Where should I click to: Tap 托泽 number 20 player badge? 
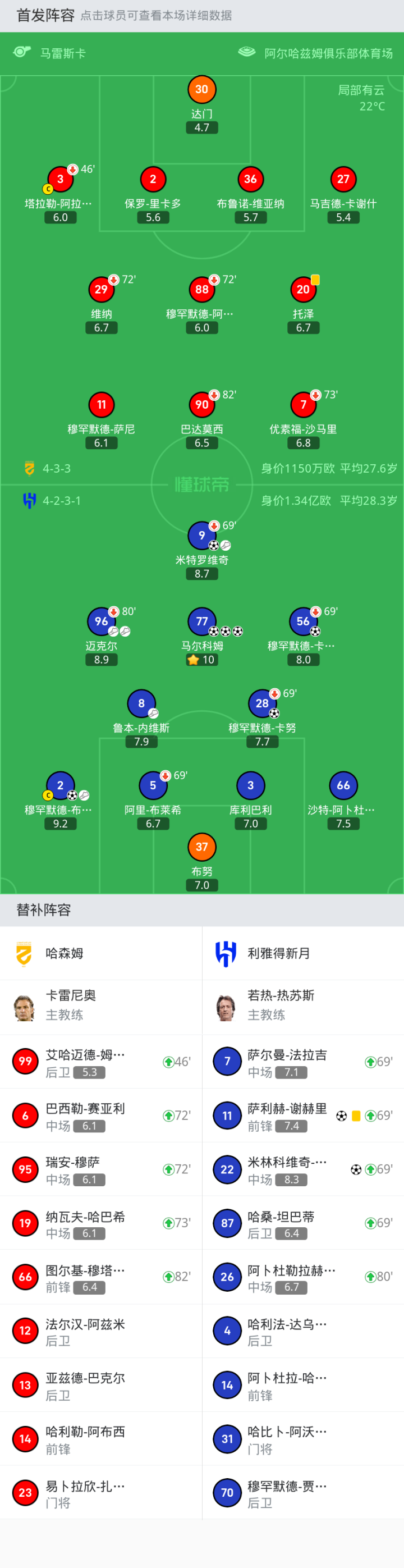pyautogui.click(x=303, y=290)
